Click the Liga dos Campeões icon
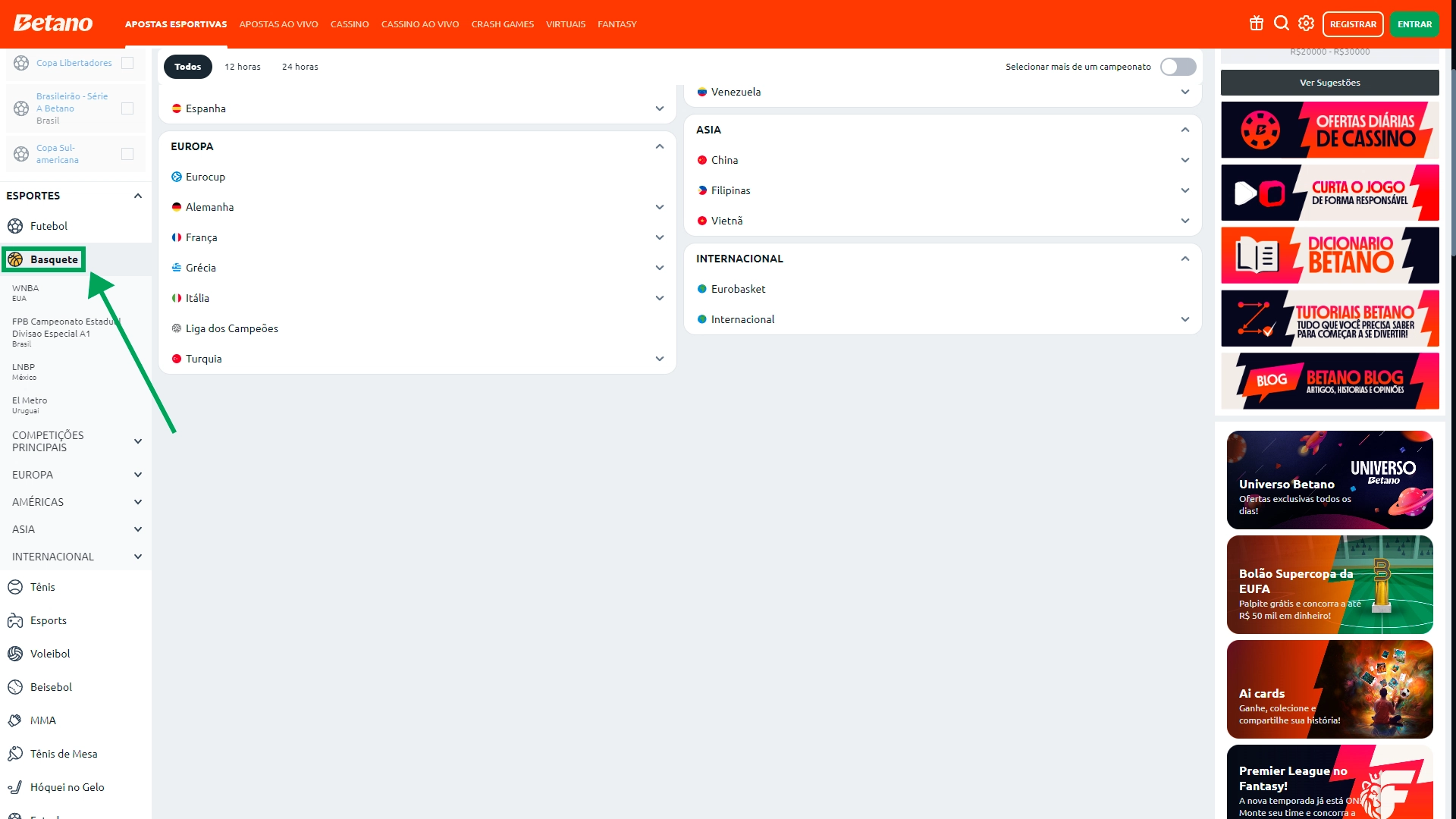 [177, 328]
